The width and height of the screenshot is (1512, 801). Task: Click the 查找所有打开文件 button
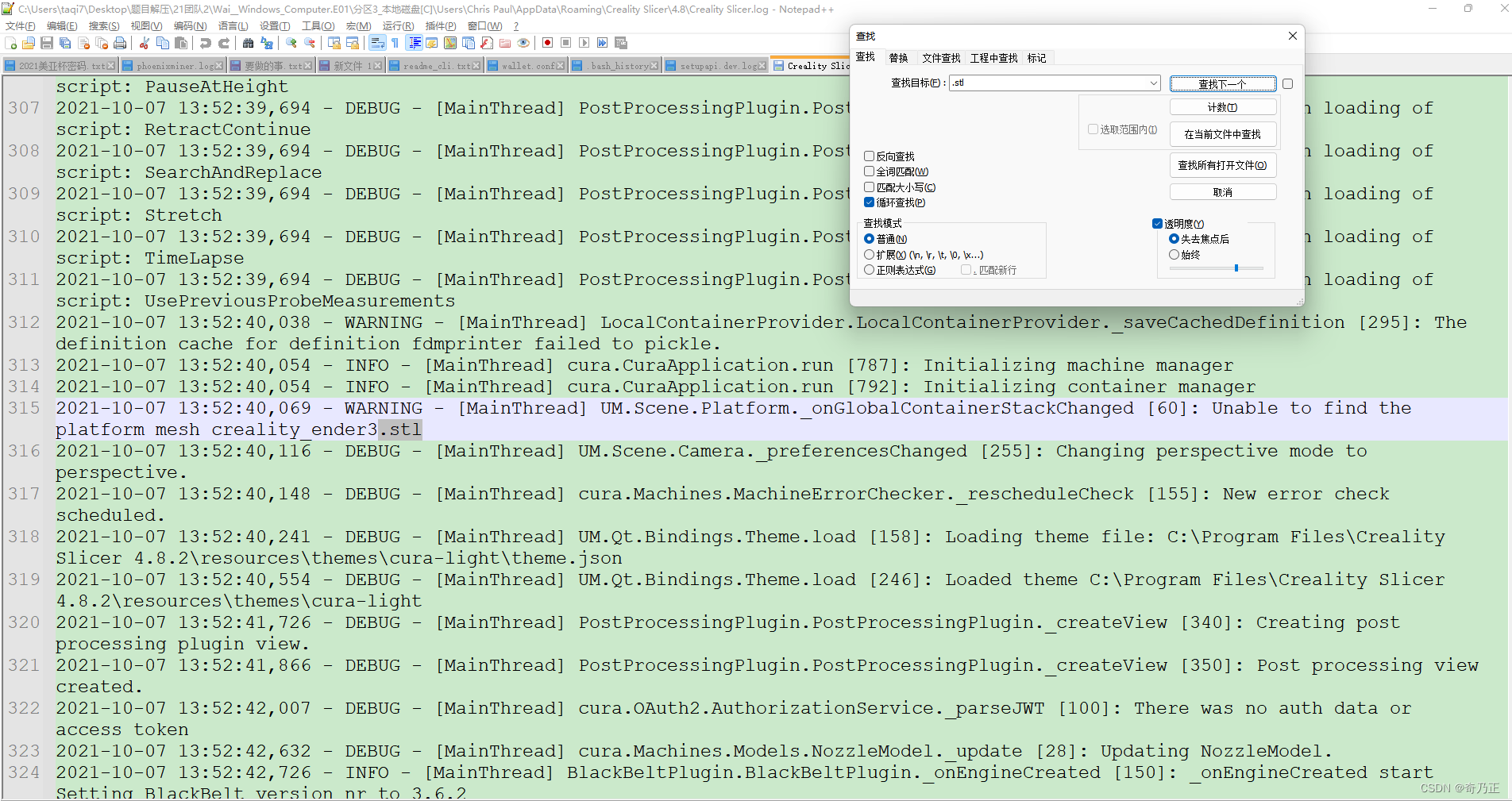coord(1223,165)
